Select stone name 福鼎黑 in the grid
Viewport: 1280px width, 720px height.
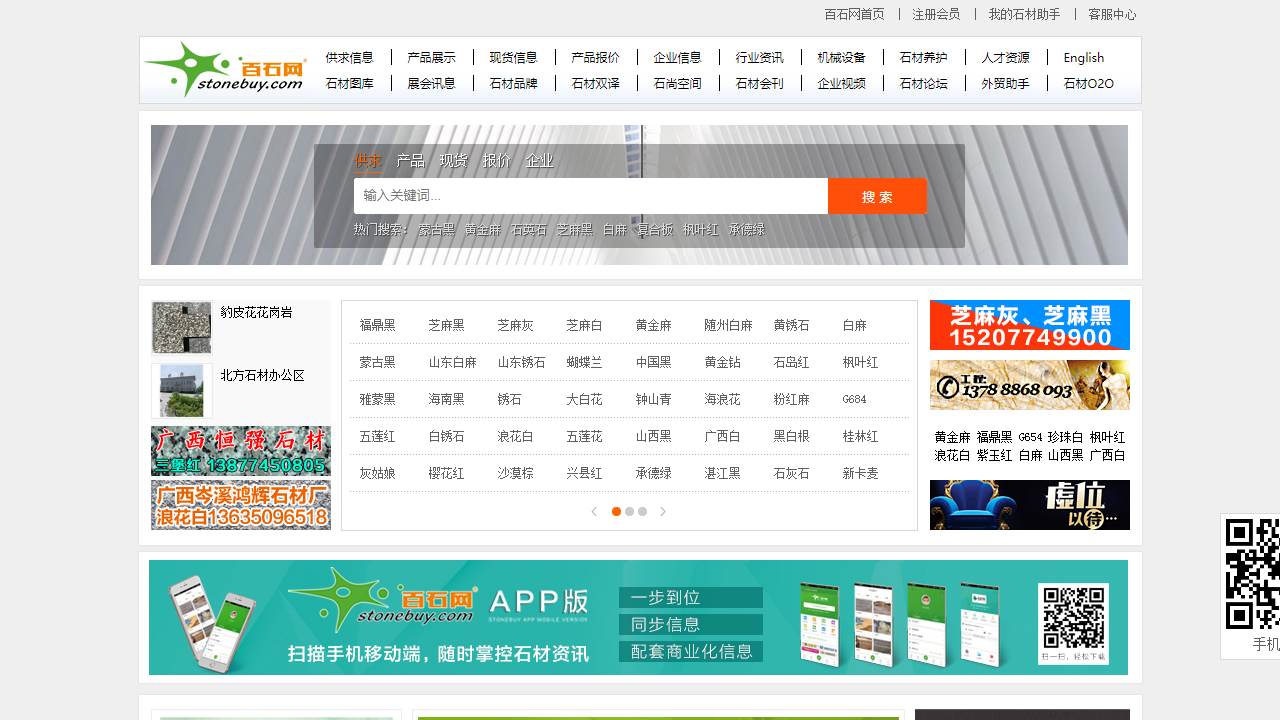tap(378, 325)
